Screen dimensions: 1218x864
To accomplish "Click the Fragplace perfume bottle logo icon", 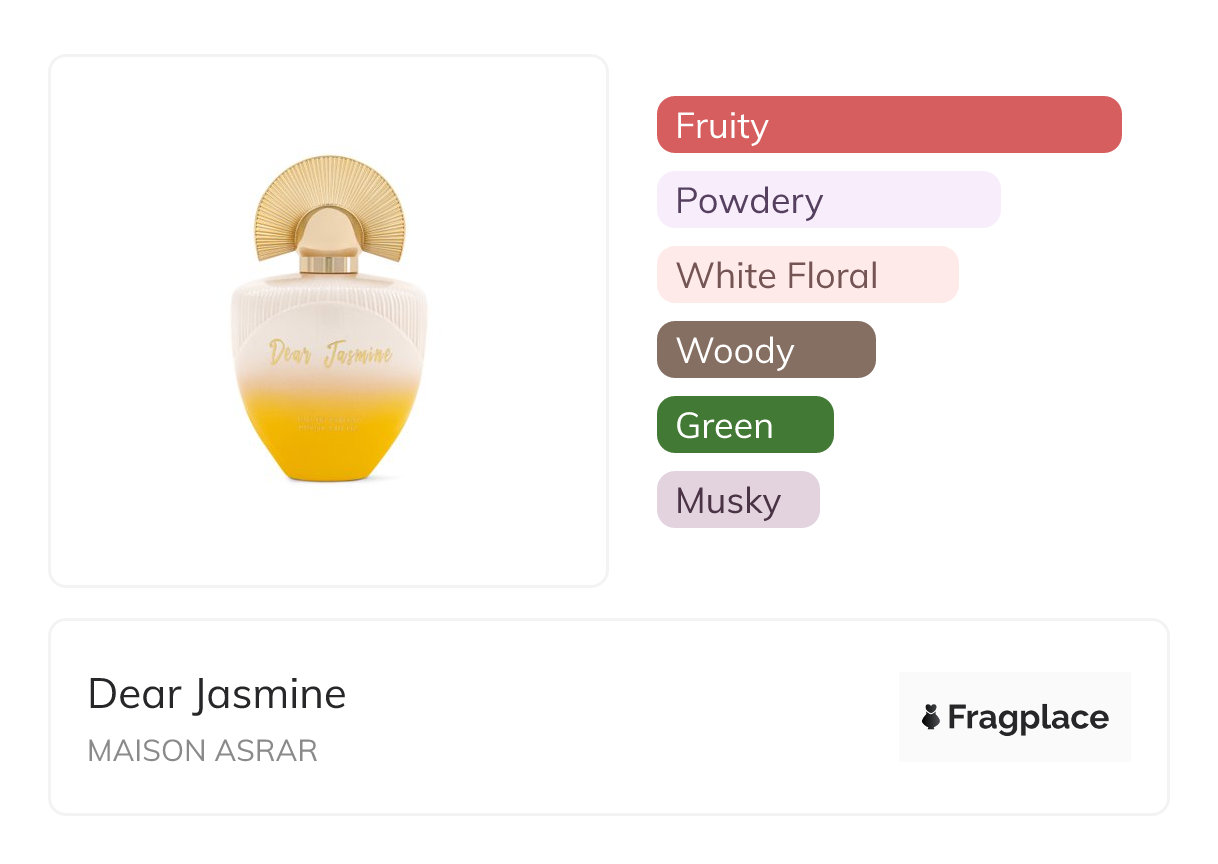I will click(x=931, y=717).
